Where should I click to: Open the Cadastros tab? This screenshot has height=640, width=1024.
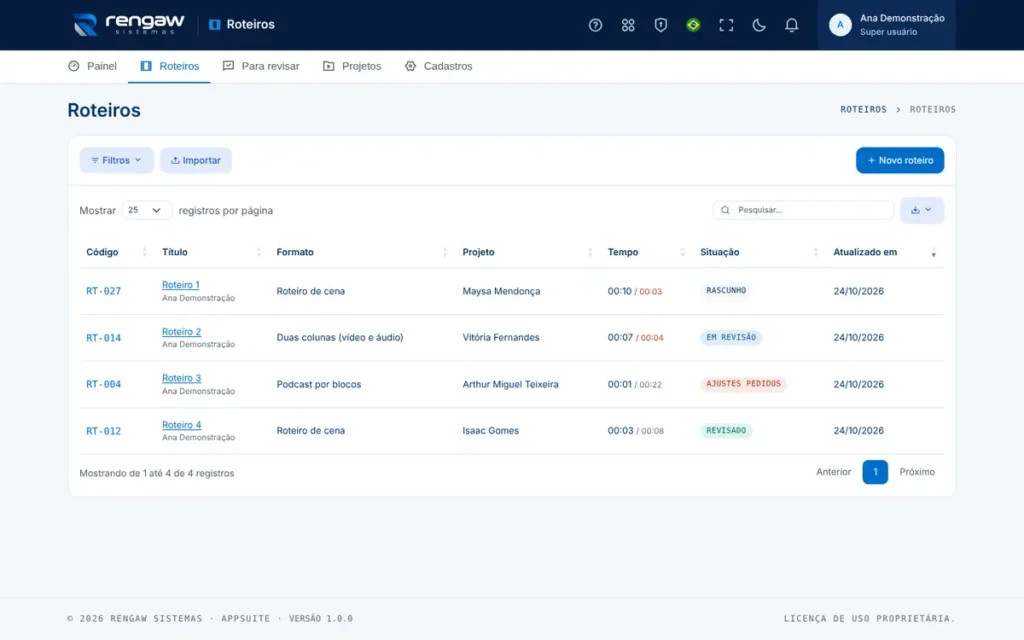(438, 66)
